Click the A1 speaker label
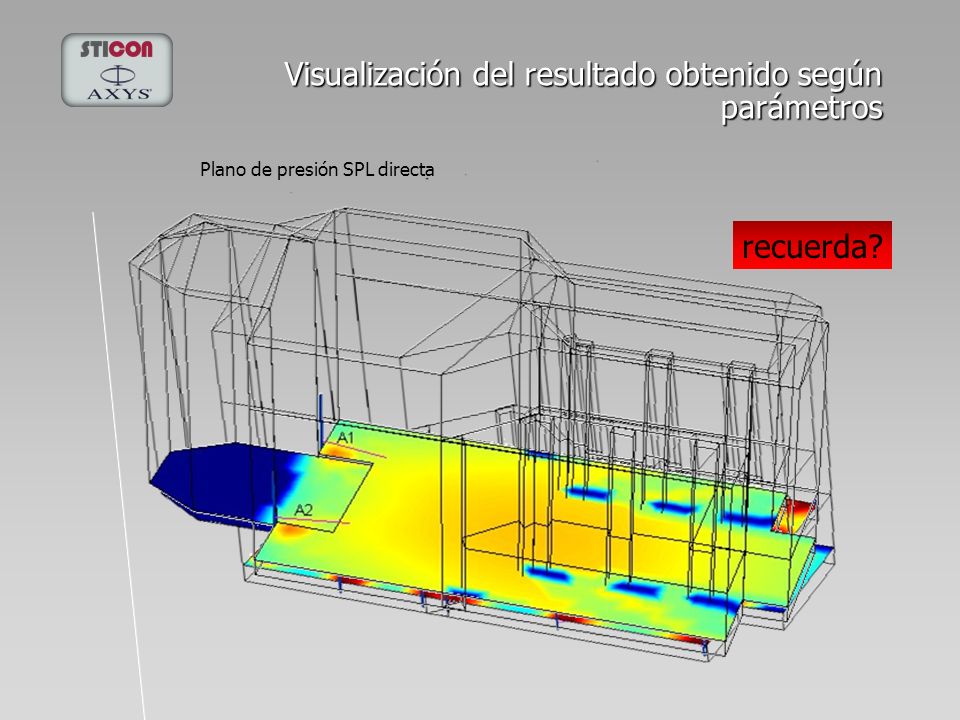This screenshot has width=960, height=720. click(x=346, y=437)
